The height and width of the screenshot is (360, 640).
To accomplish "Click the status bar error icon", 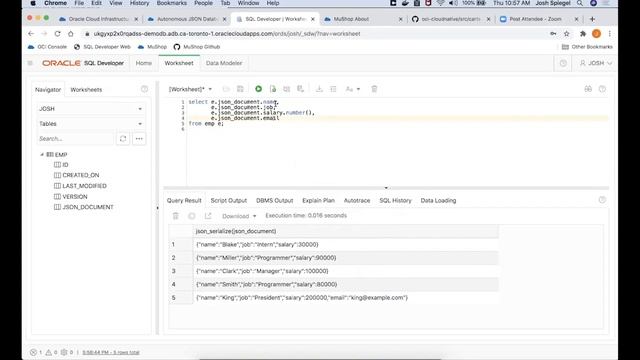I will (x=33, y=352).
